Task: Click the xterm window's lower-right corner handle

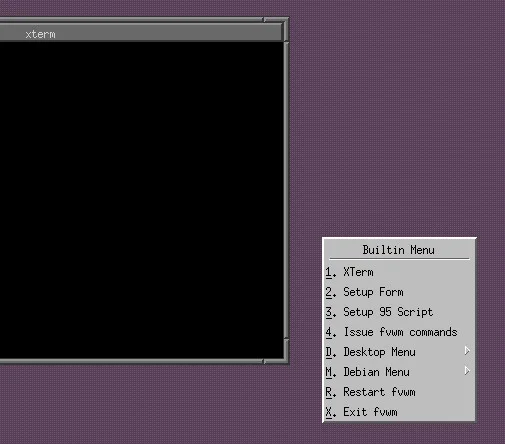Action: click(277, 352)
